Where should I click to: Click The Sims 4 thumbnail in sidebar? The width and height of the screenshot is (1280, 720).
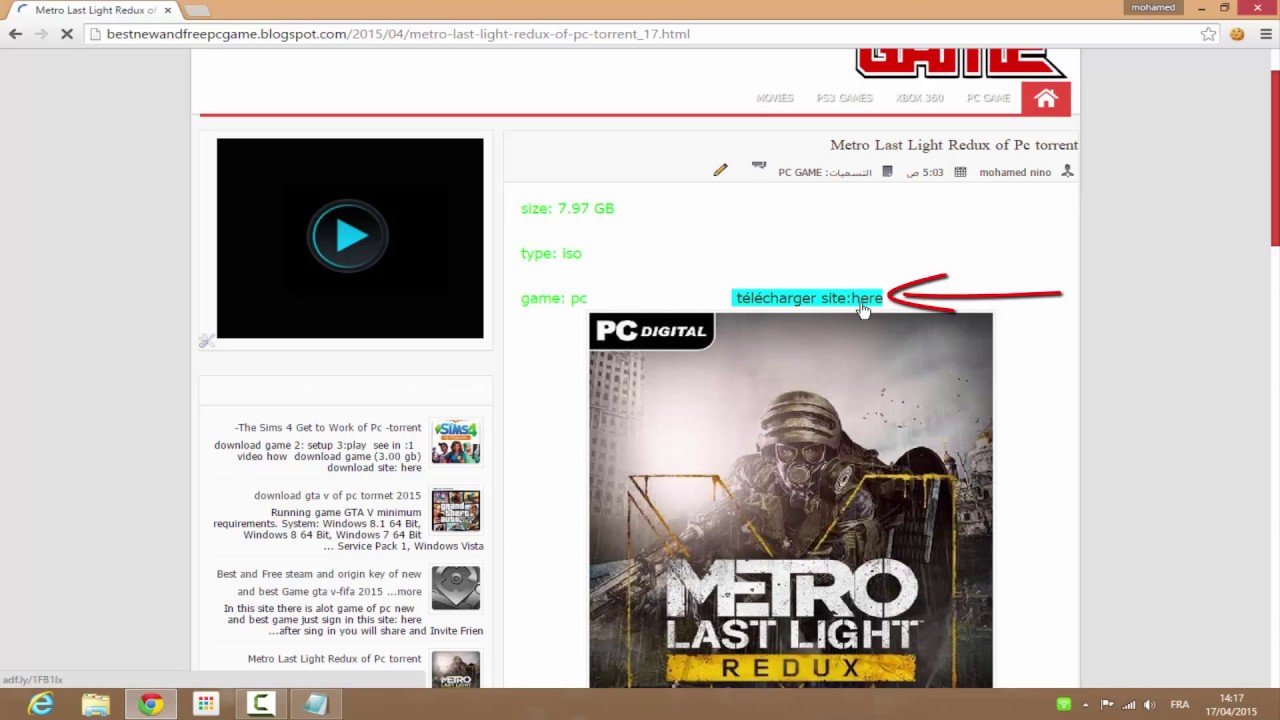(456, 442)
